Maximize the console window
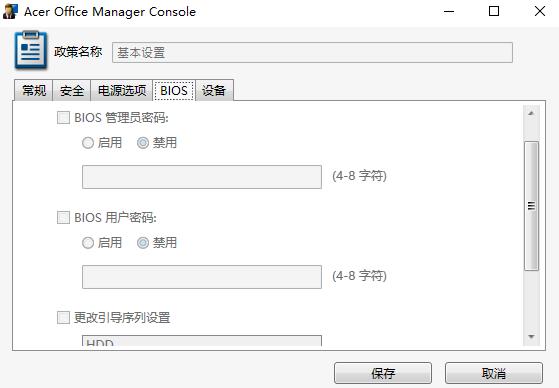Viewport: 559px width, 388px height. click(x=494, y=11)
